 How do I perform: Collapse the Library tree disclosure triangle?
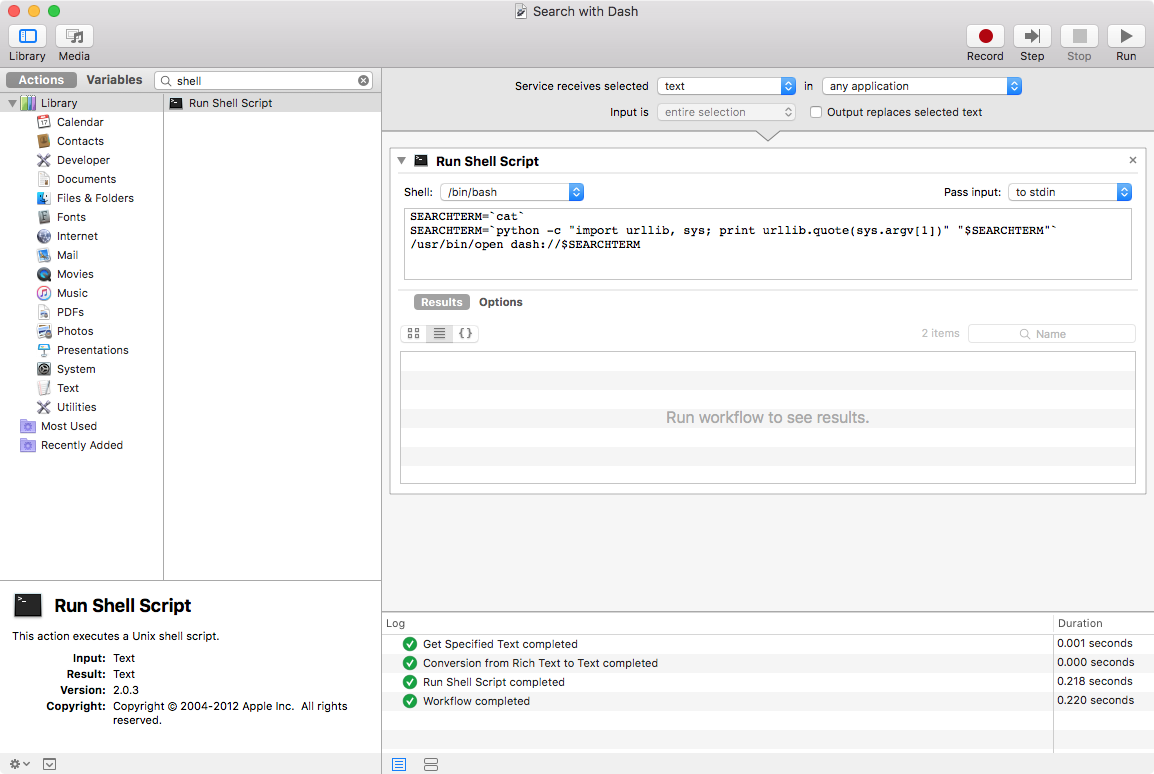click(x=12, y=104)
